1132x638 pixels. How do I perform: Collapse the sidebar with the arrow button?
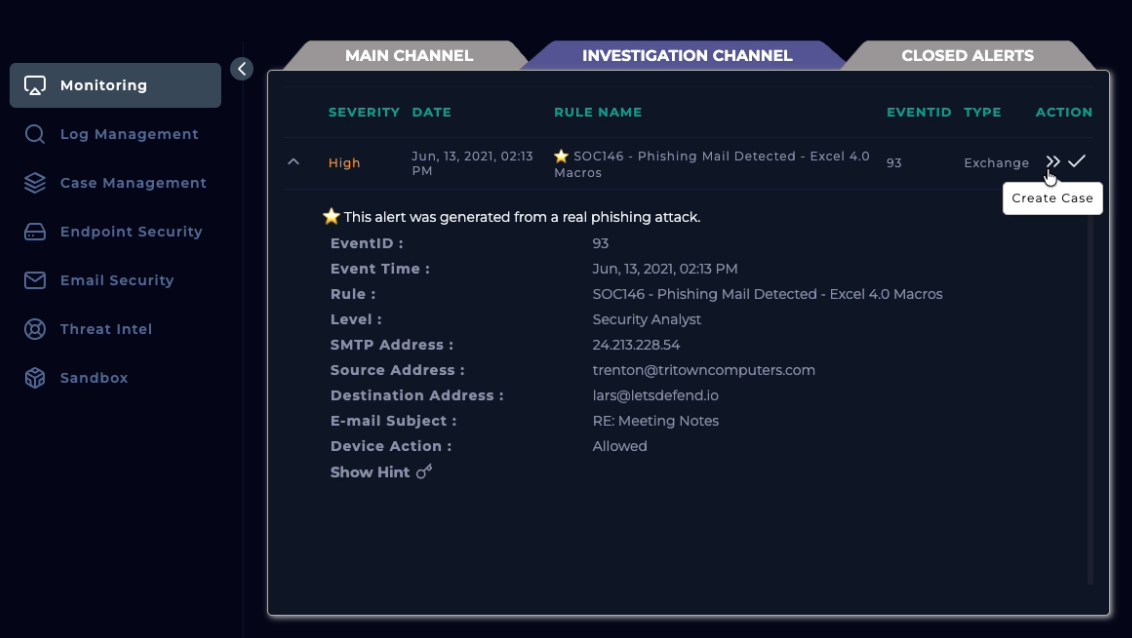pyautogui.click(x=241, y=68)
